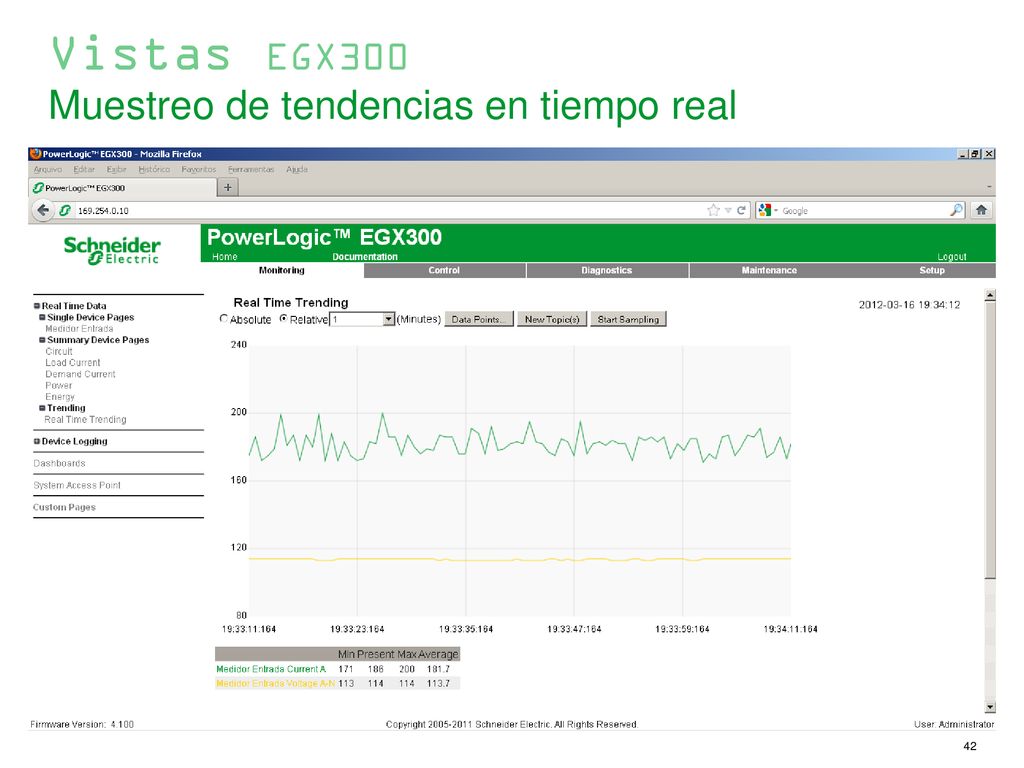Open the Demand Current page

80,374
